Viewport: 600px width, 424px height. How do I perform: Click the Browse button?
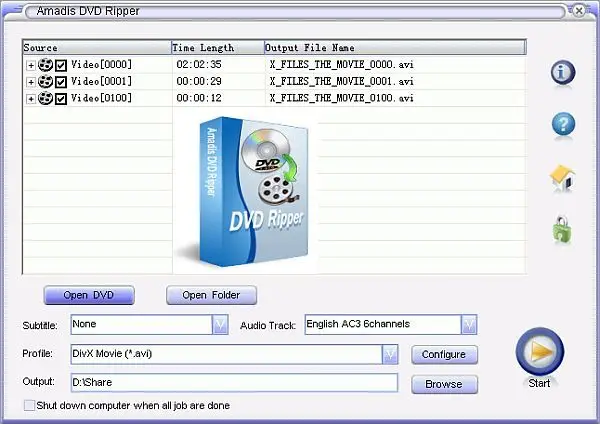click(x=444, y=384)
